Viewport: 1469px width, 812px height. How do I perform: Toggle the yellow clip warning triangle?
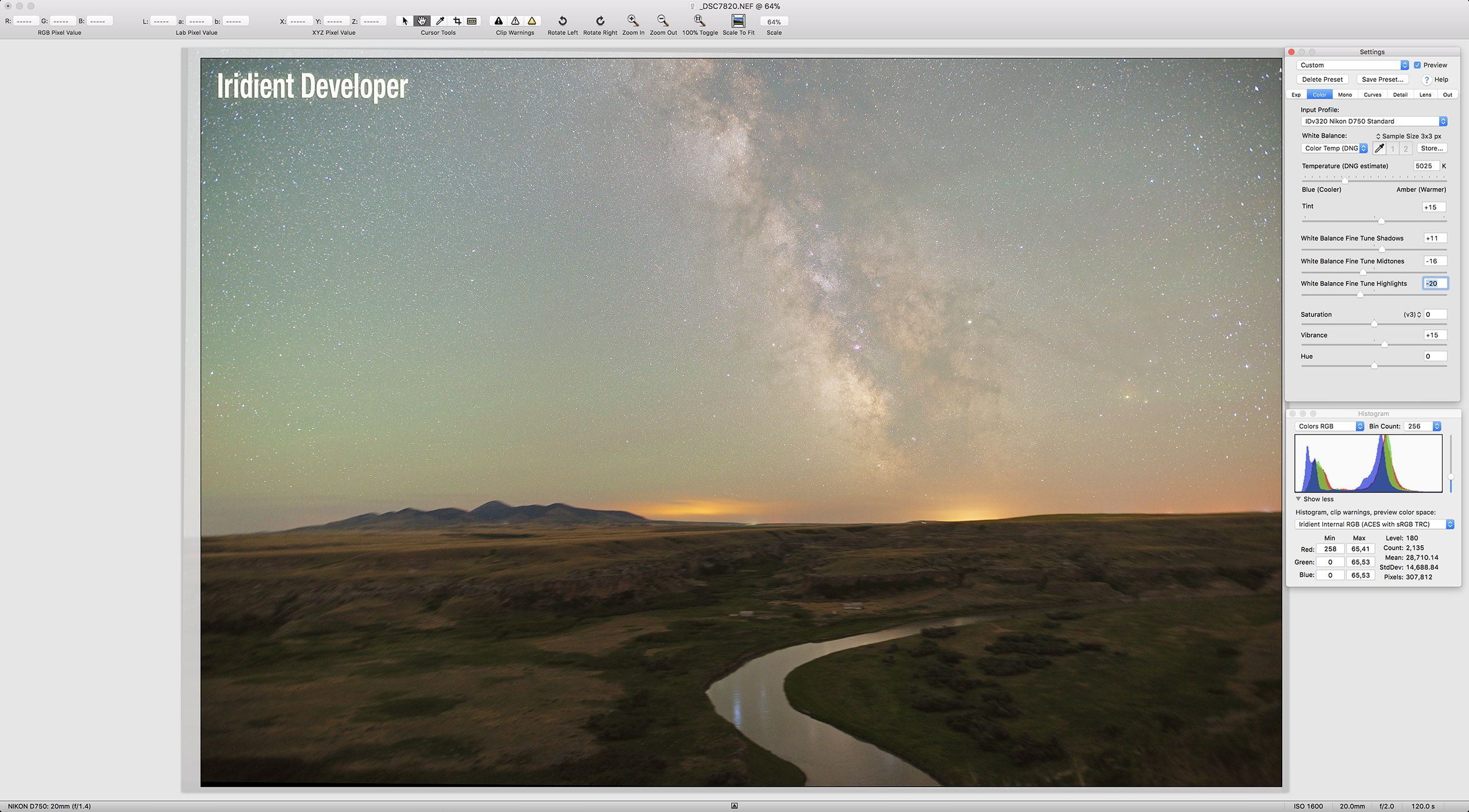click(532, 21)
